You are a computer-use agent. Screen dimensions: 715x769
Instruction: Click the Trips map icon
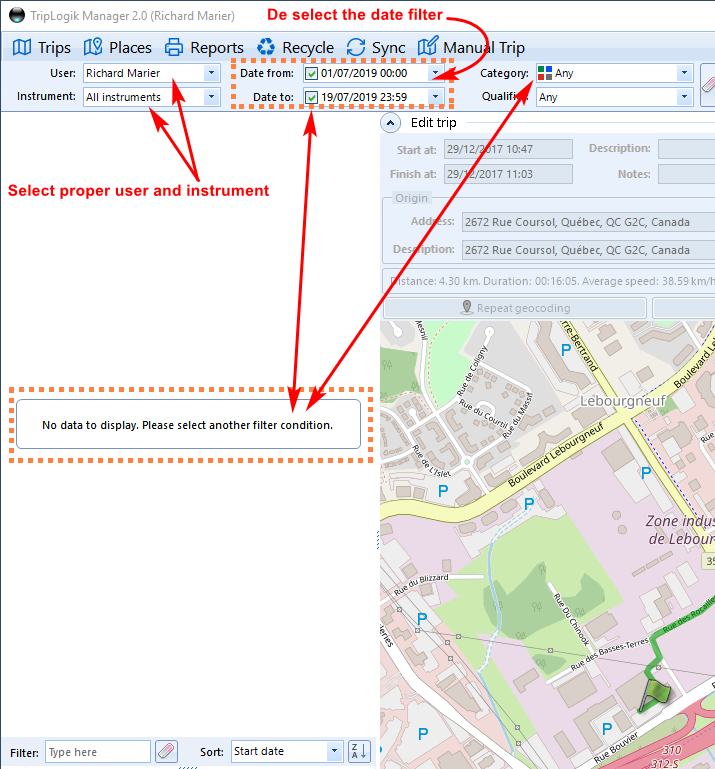click(22, 48)
